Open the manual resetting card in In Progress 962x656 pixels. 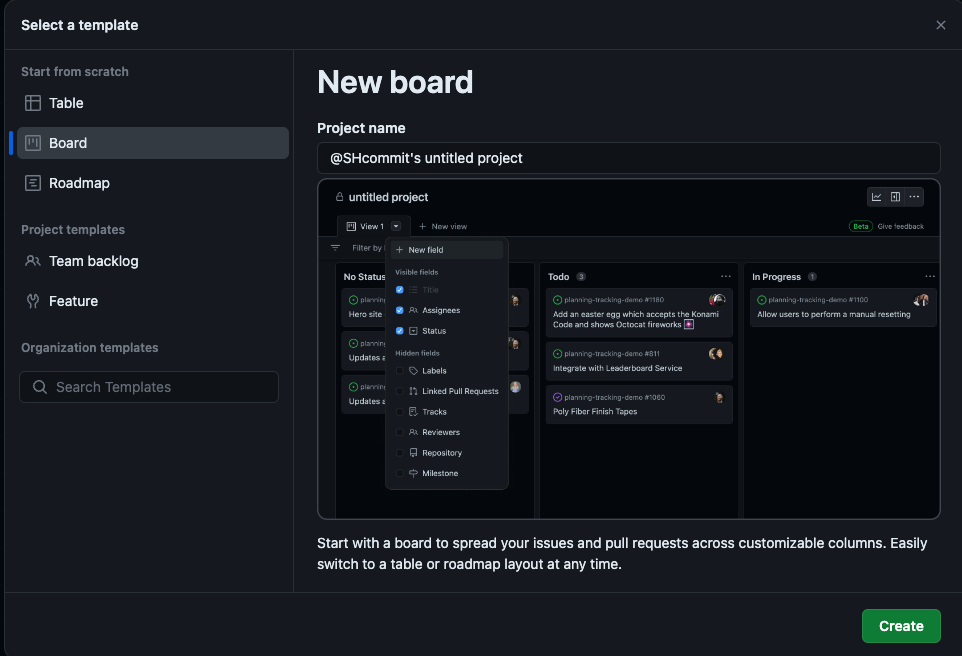point(843,307)
